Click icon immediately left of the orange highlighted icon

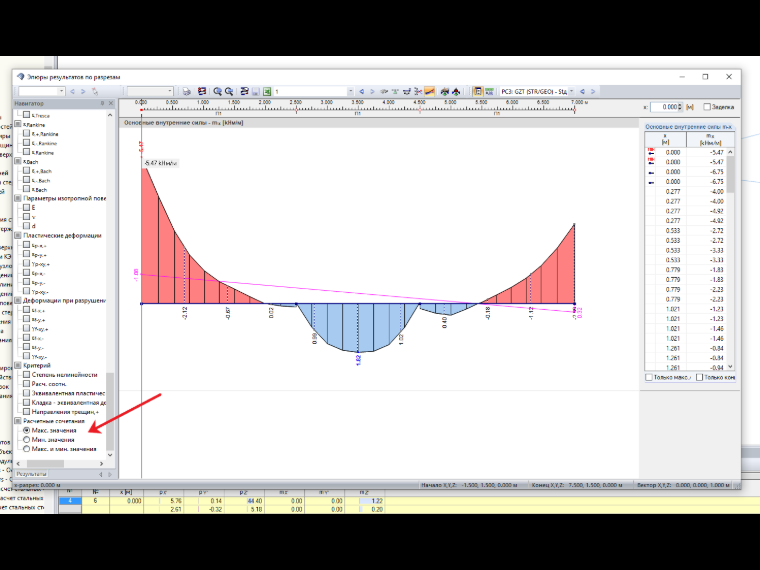pos(418,92)
